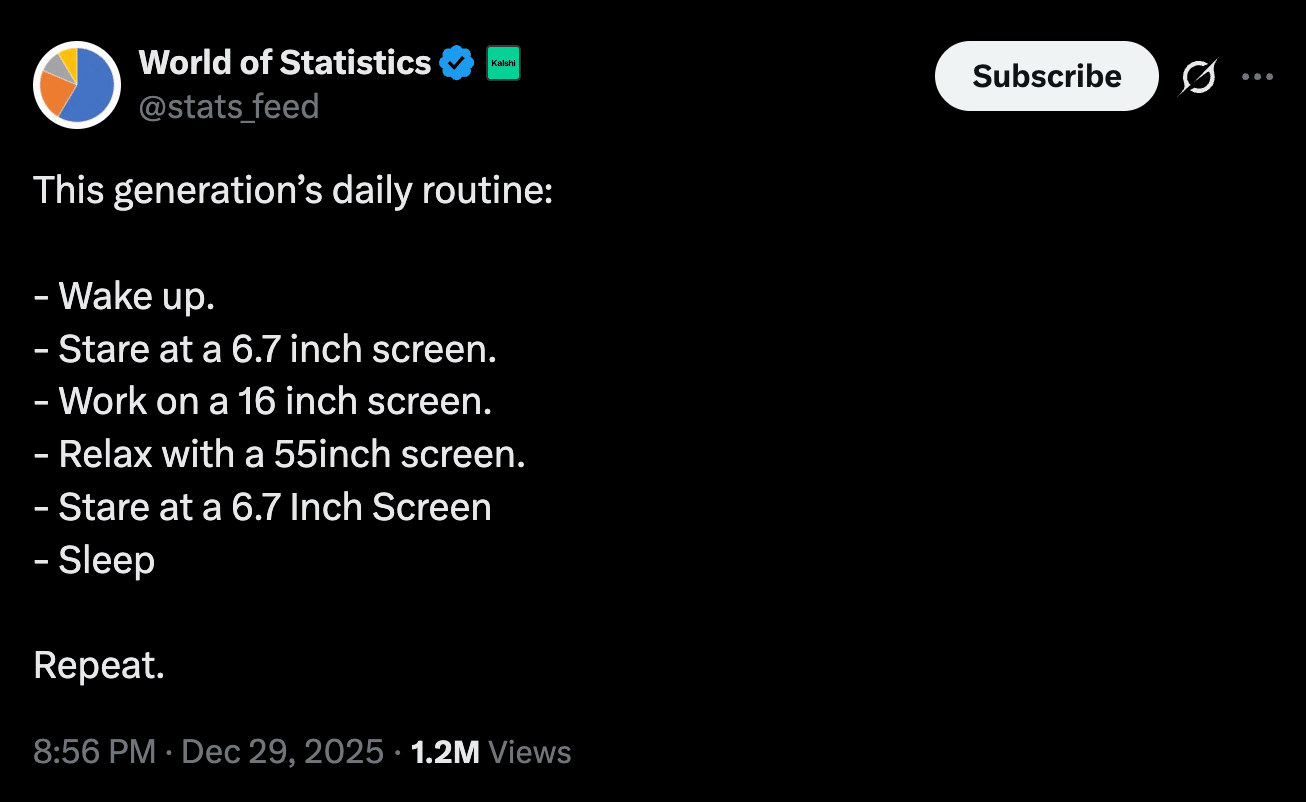The width and height of the screenshot is (1306, 802).
Task: Click the blue verified checkmark badge
Action: click(457, 64)
